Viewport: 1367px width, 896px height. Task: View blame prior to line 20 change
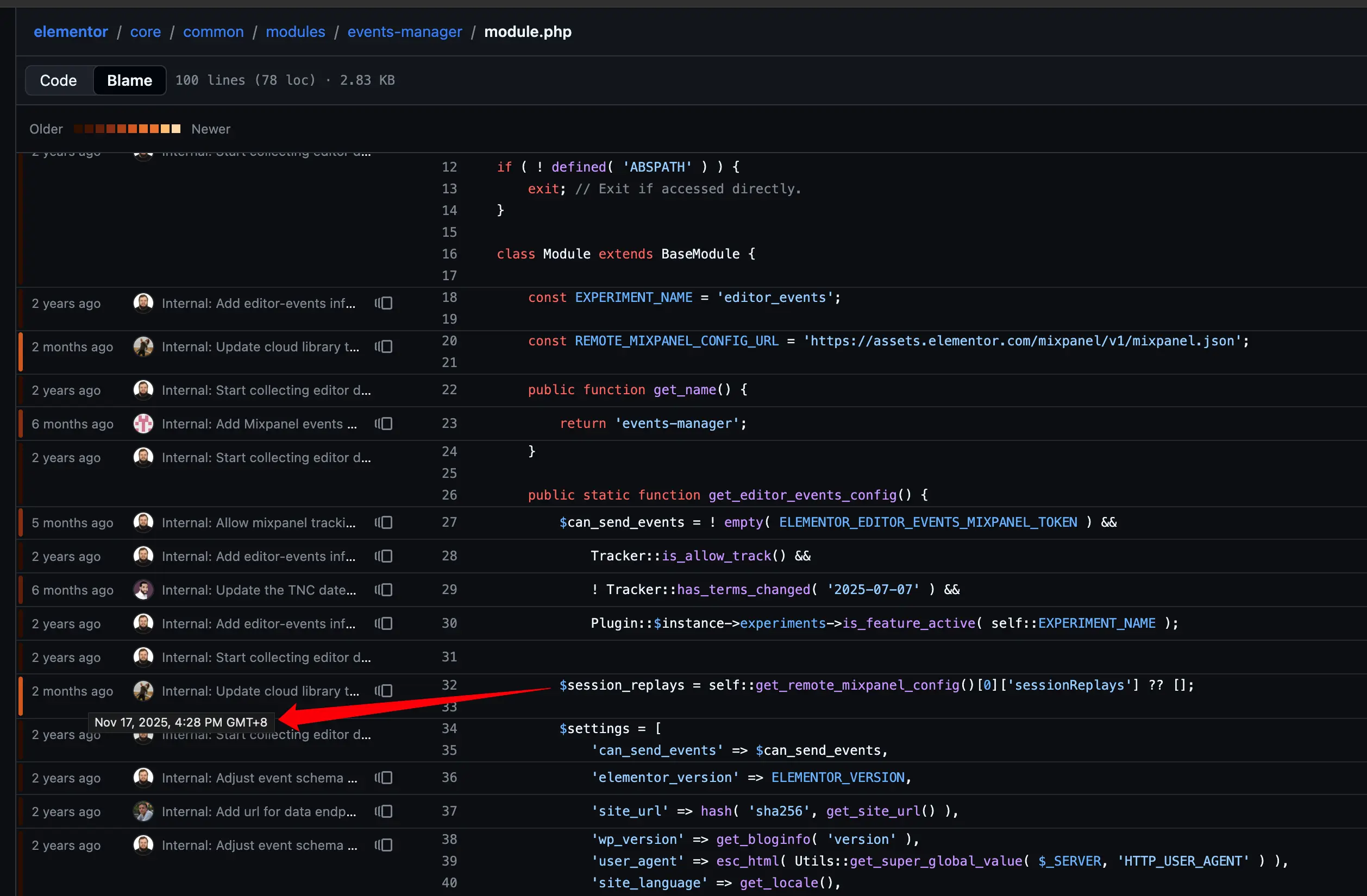(x=384, y=346)
